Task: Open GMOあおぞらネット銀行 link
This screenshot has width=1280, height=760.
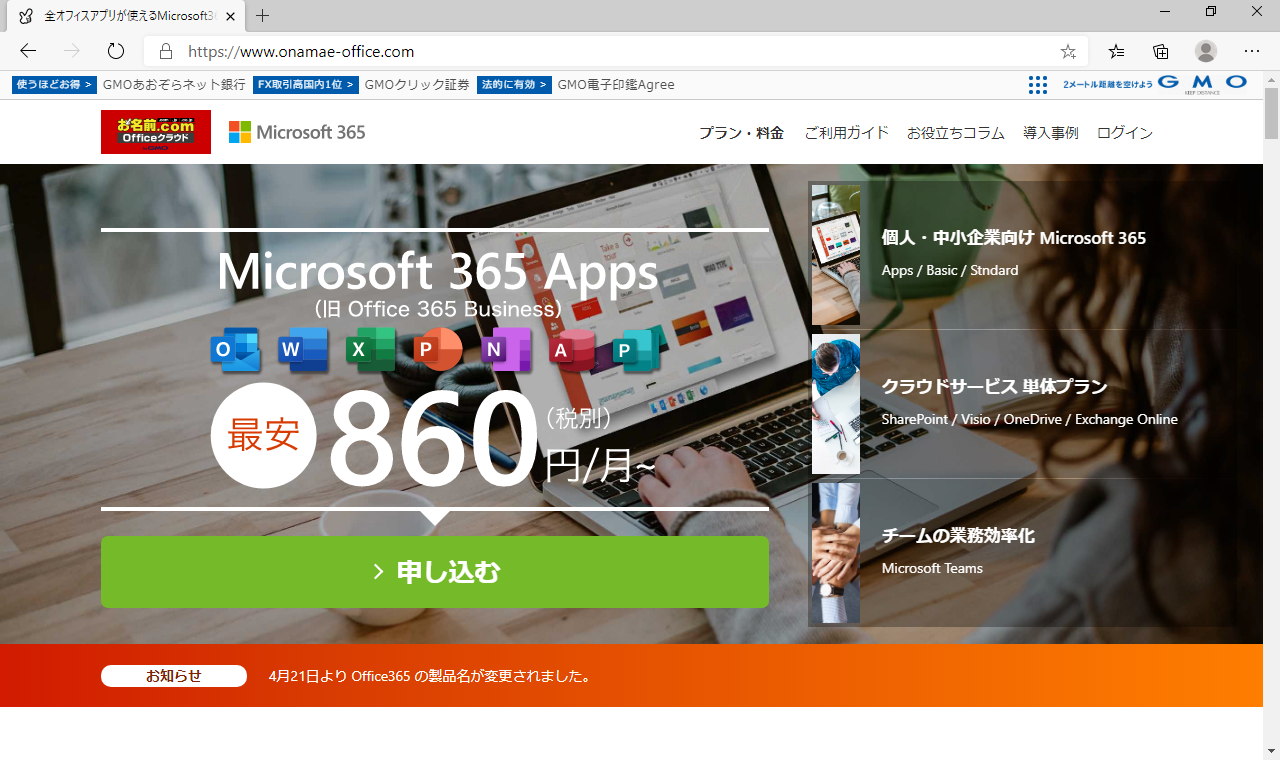Action: pos(174,85)
